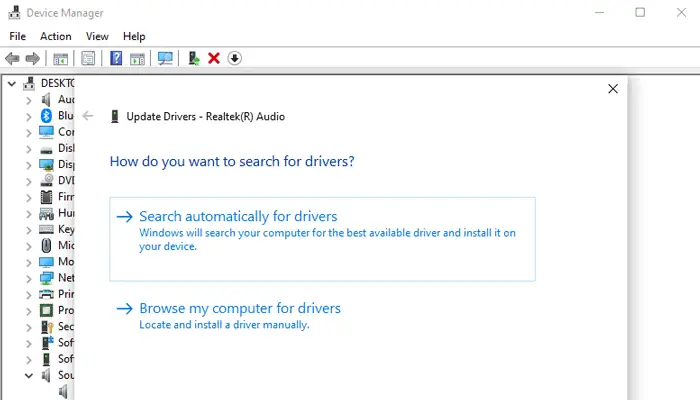Open the File menu
This screenshot has width=700, height=400.
coord(17,36)
